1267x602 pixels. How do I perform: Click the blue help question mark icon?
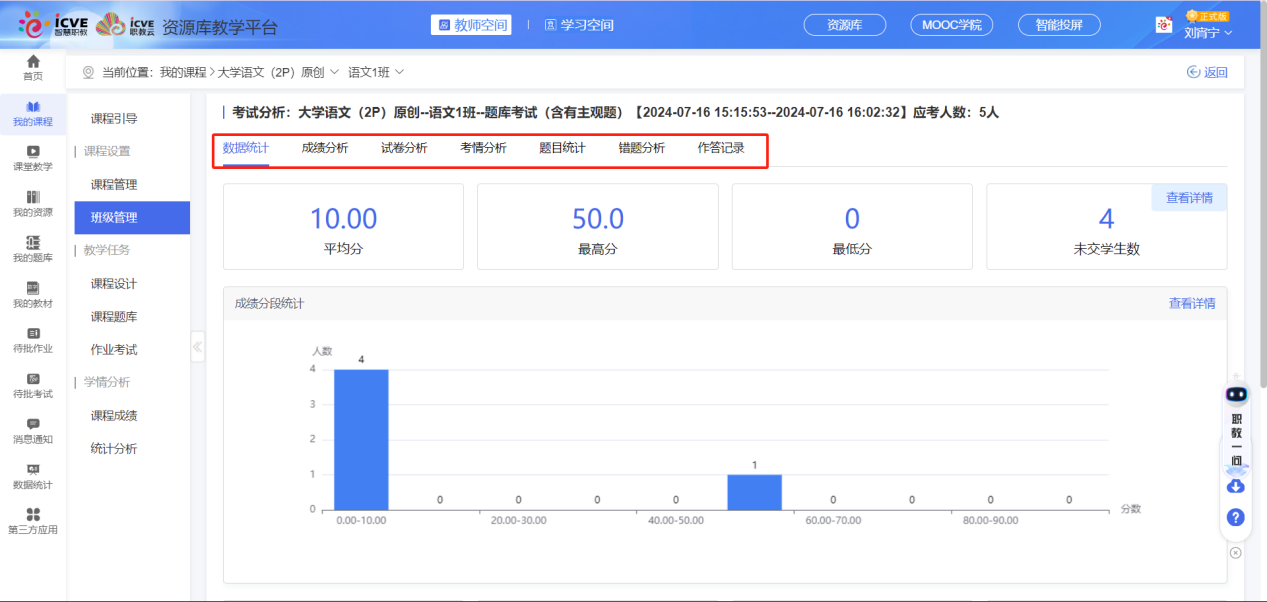[1235, 517]
